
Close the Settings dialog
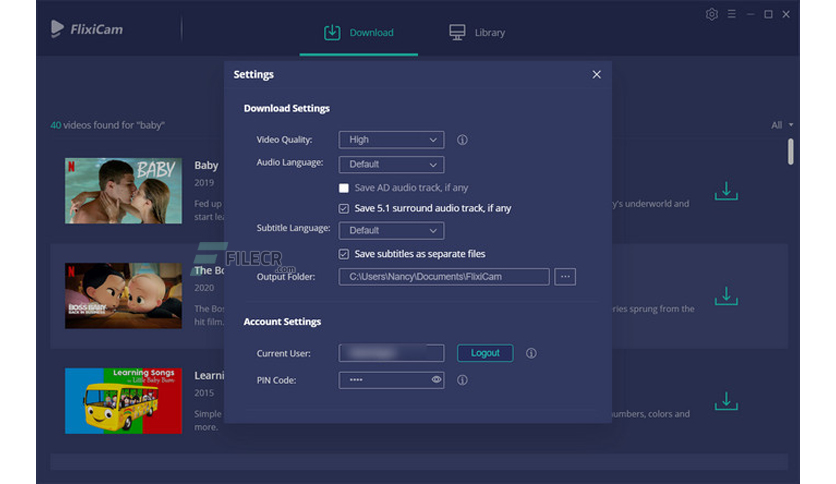click(597, 75)
